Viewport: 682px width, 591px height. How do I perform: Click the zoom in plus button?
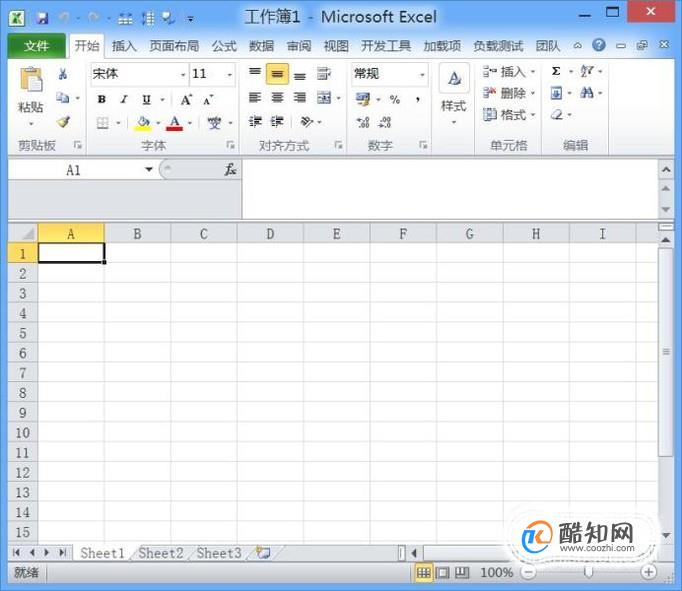[648, 572]
